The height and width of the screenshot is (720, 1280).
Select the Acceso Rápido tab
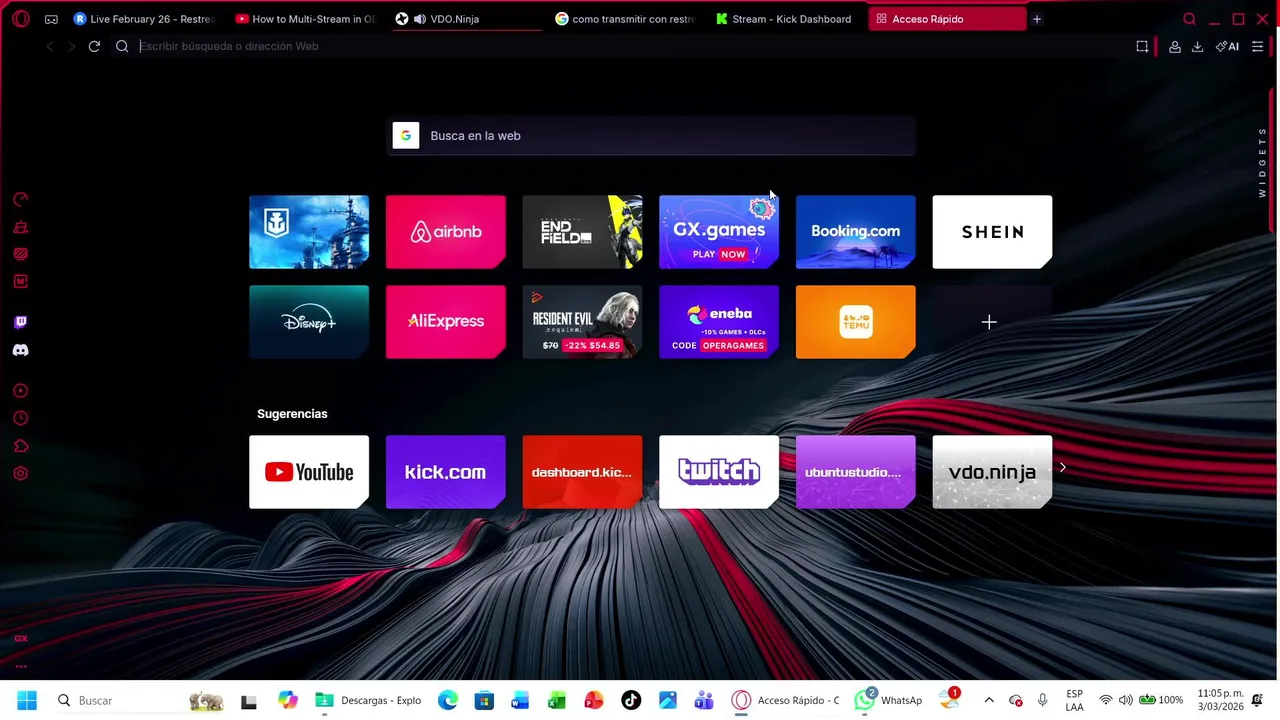coord(946,19)
